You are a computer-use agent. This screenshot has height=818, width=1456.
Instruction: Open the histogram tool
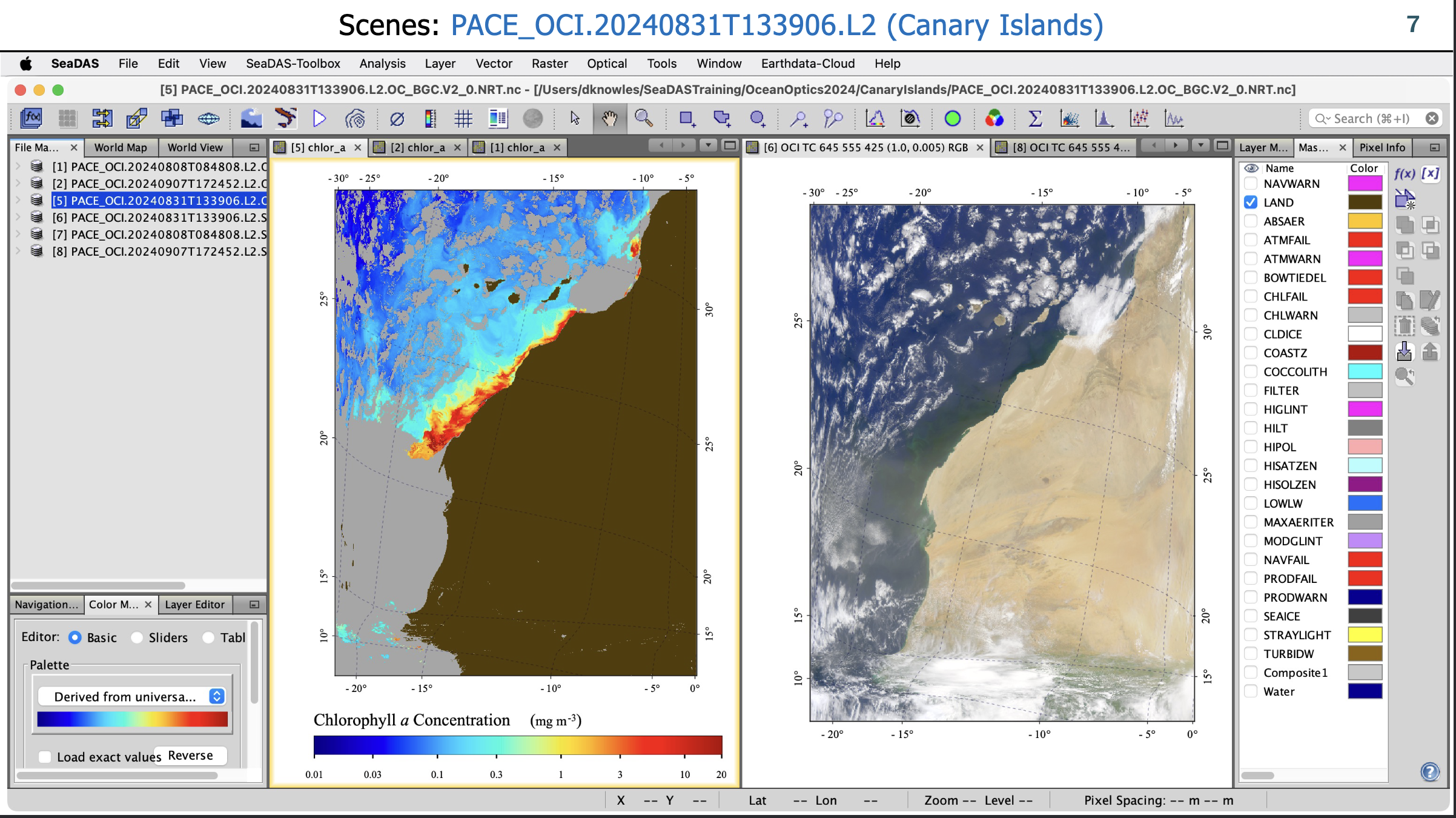[1104, 119]
